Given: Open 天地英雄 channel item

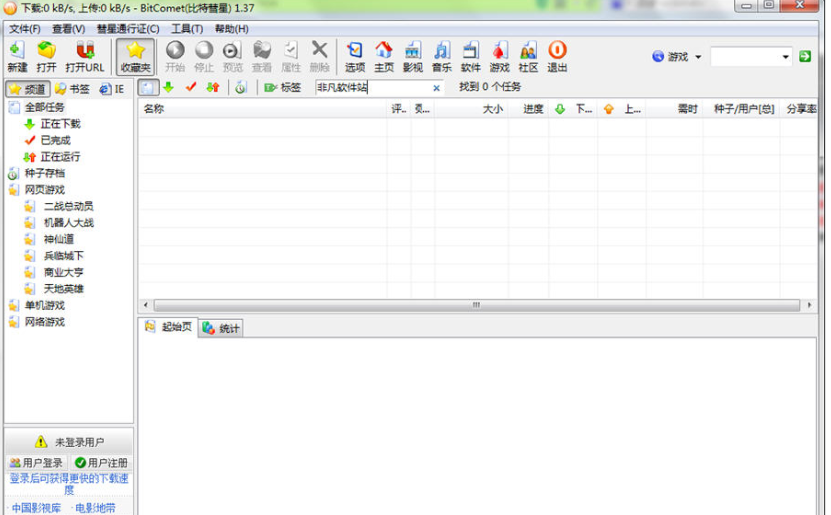Looking at the screenshot, I should click(x=63, y=289).
